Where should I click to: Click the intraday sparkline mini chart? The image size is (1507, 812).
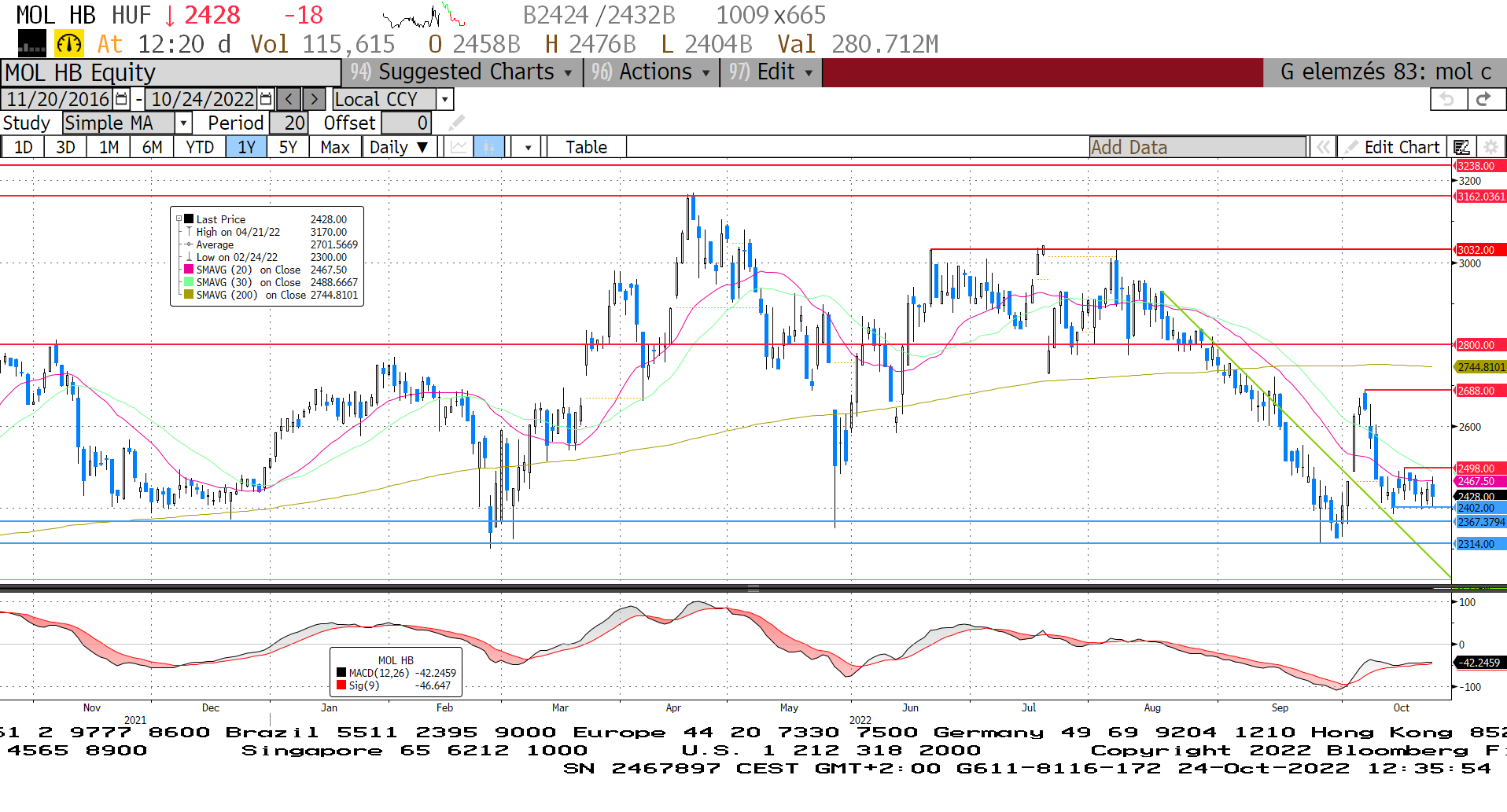click(423, 16)
